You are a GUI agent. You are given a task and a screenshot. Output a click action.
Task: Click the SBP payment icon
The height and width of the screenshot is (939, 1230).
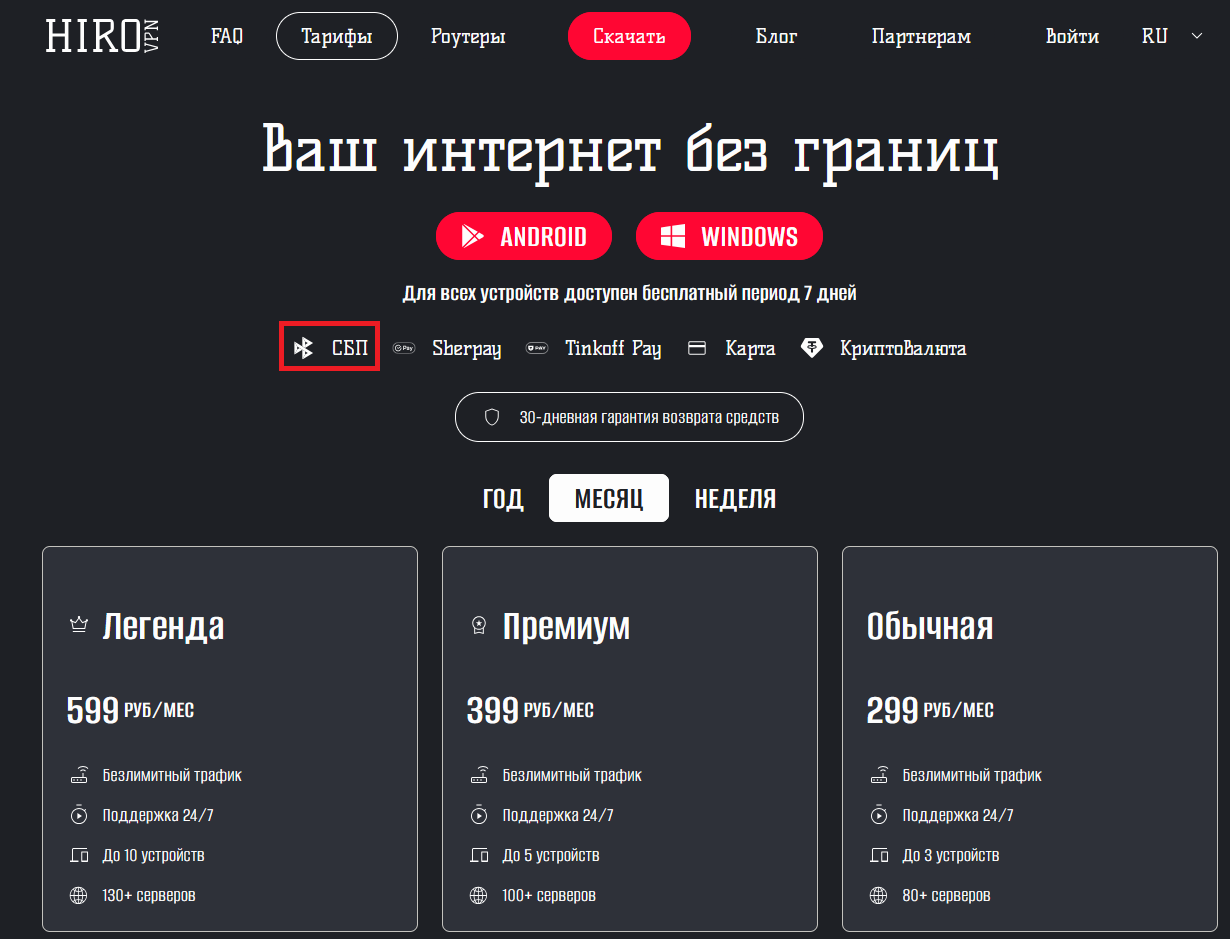pyautogui.click(x=303, y=348)
